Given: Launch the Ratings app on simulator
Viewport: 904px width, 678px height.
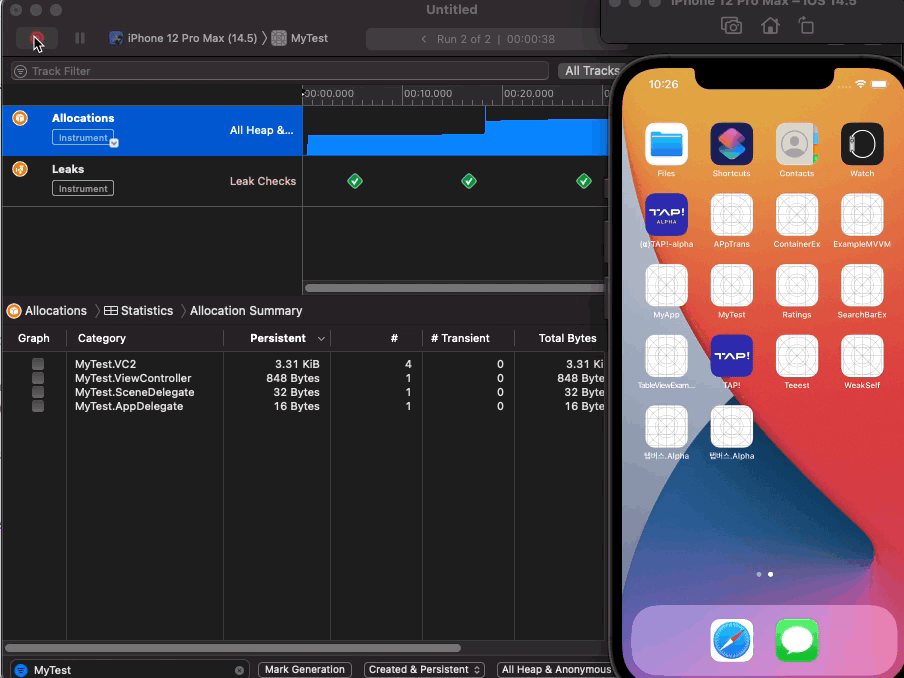Looking at the screenshot, I should [797, 285].
